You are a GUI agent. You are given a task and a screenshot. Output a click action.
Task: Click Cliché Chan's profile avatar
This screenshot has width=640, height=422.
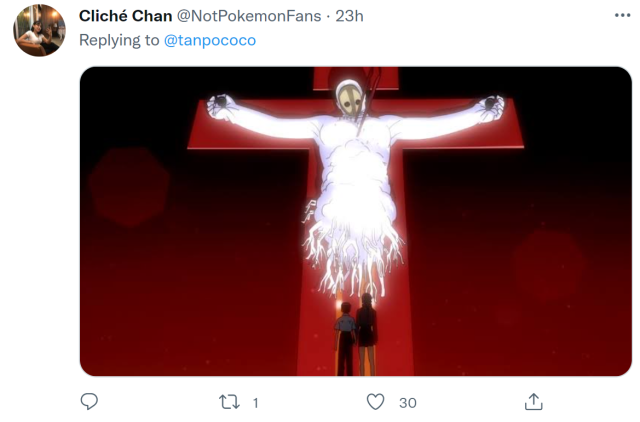point(39,30)
